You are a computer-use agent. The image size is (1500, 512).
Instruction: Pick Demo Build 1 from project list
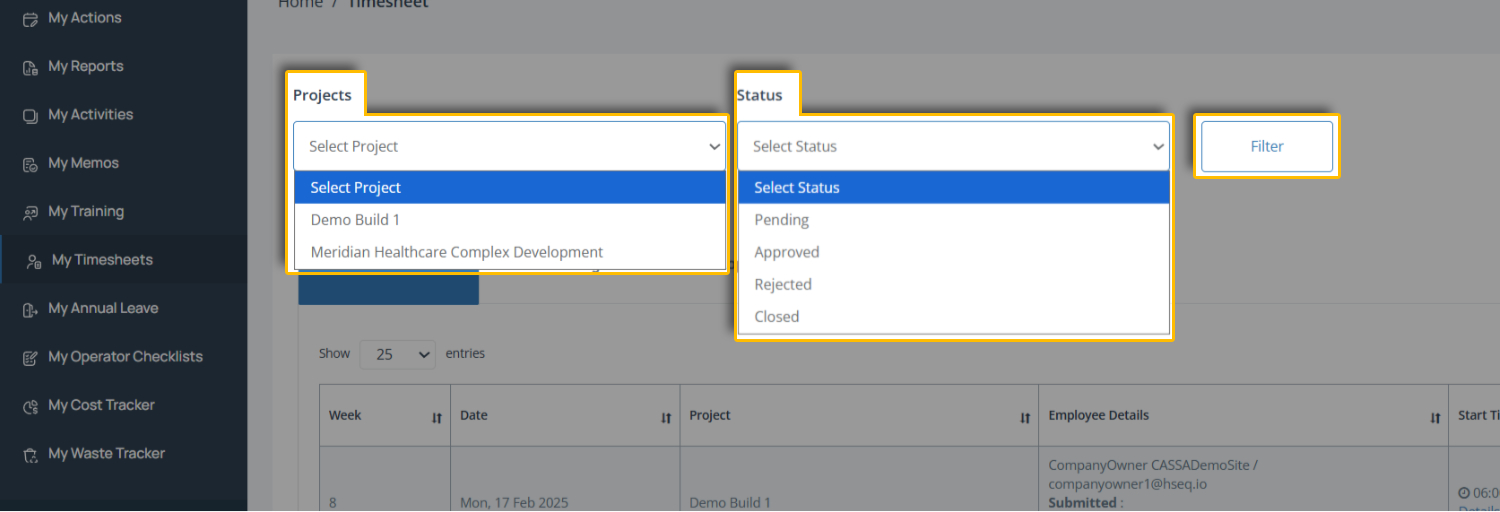355,220
